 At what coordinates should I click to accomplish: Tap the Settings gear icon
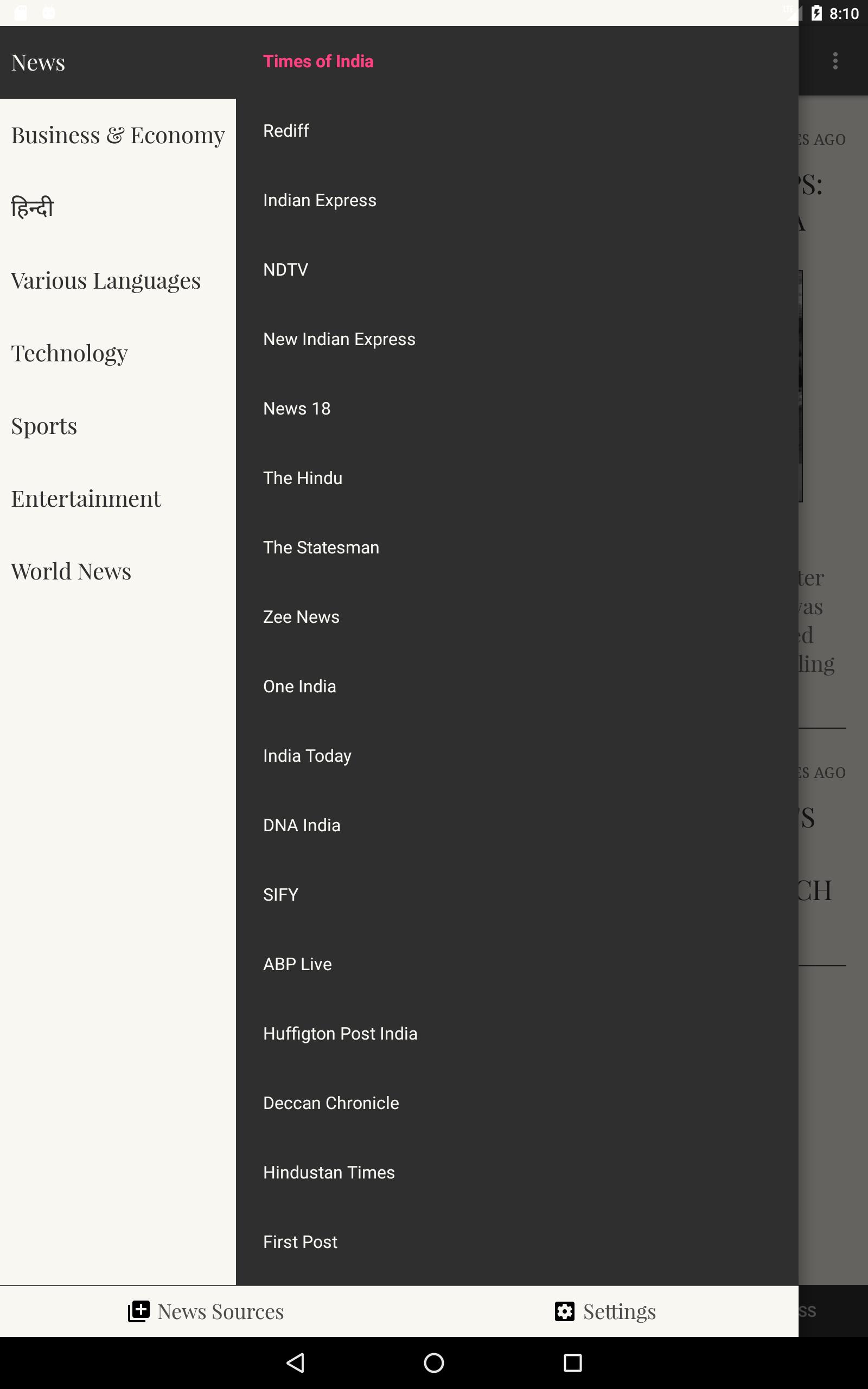(x=564, y=1311)
